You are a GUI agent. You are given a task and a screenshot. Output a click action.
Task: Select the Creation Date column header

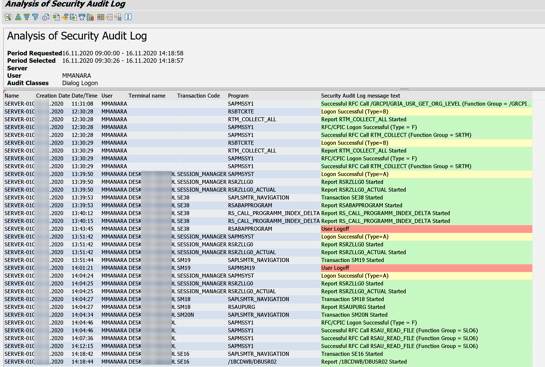click(53, 96)
